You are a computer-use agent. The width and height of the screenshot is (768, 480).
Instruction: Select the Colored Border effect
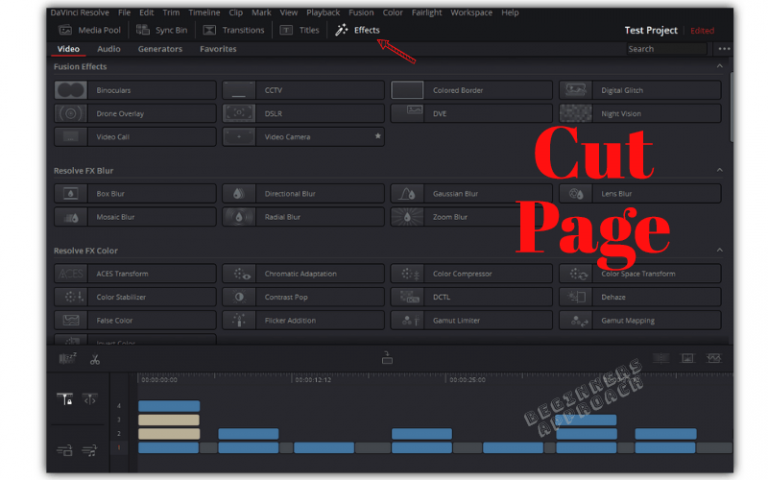pos(471,90)
